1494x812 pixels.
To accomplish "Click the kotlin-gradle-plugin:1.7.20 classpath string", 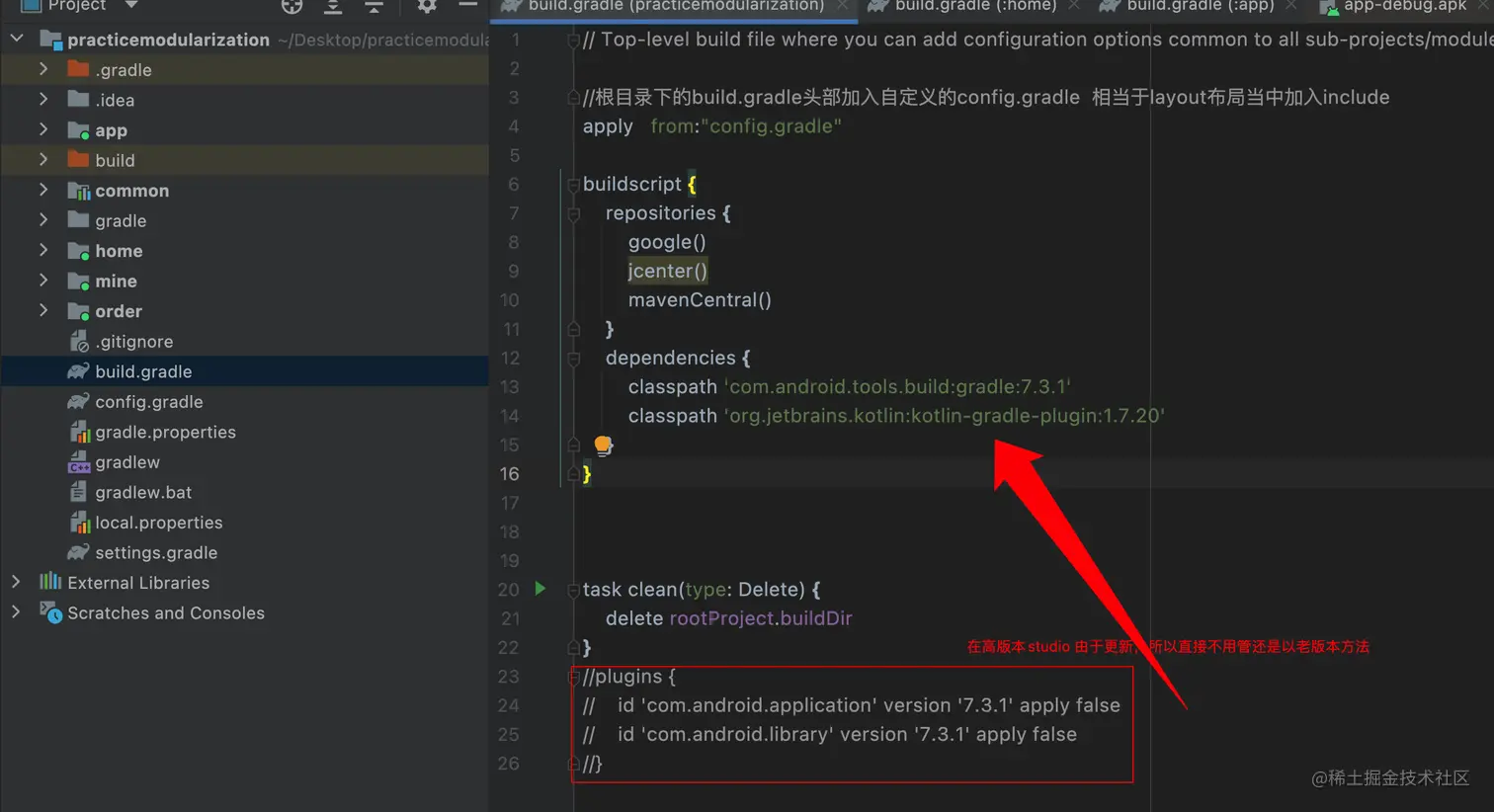I will 945,416.
